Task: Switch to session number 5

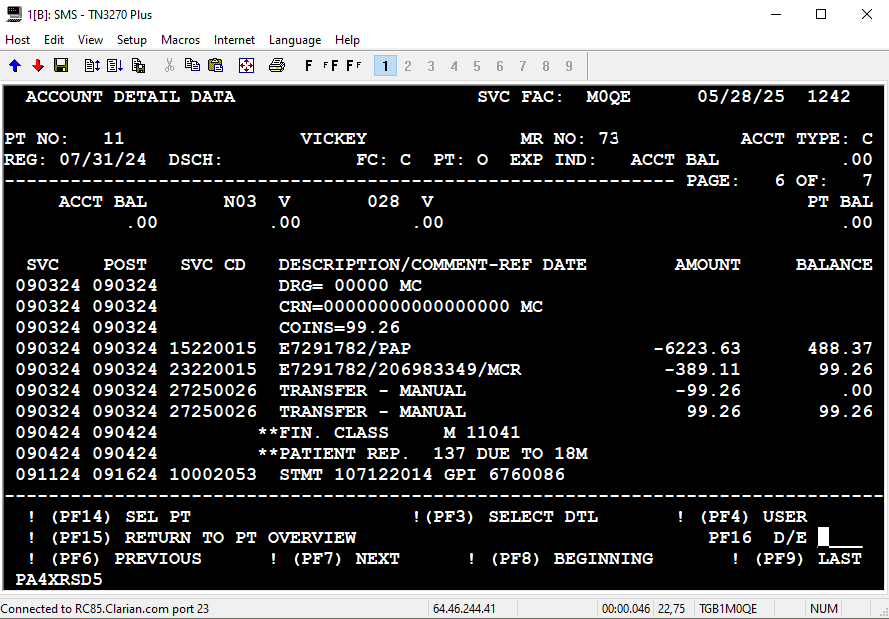Action: coord(477,66)
